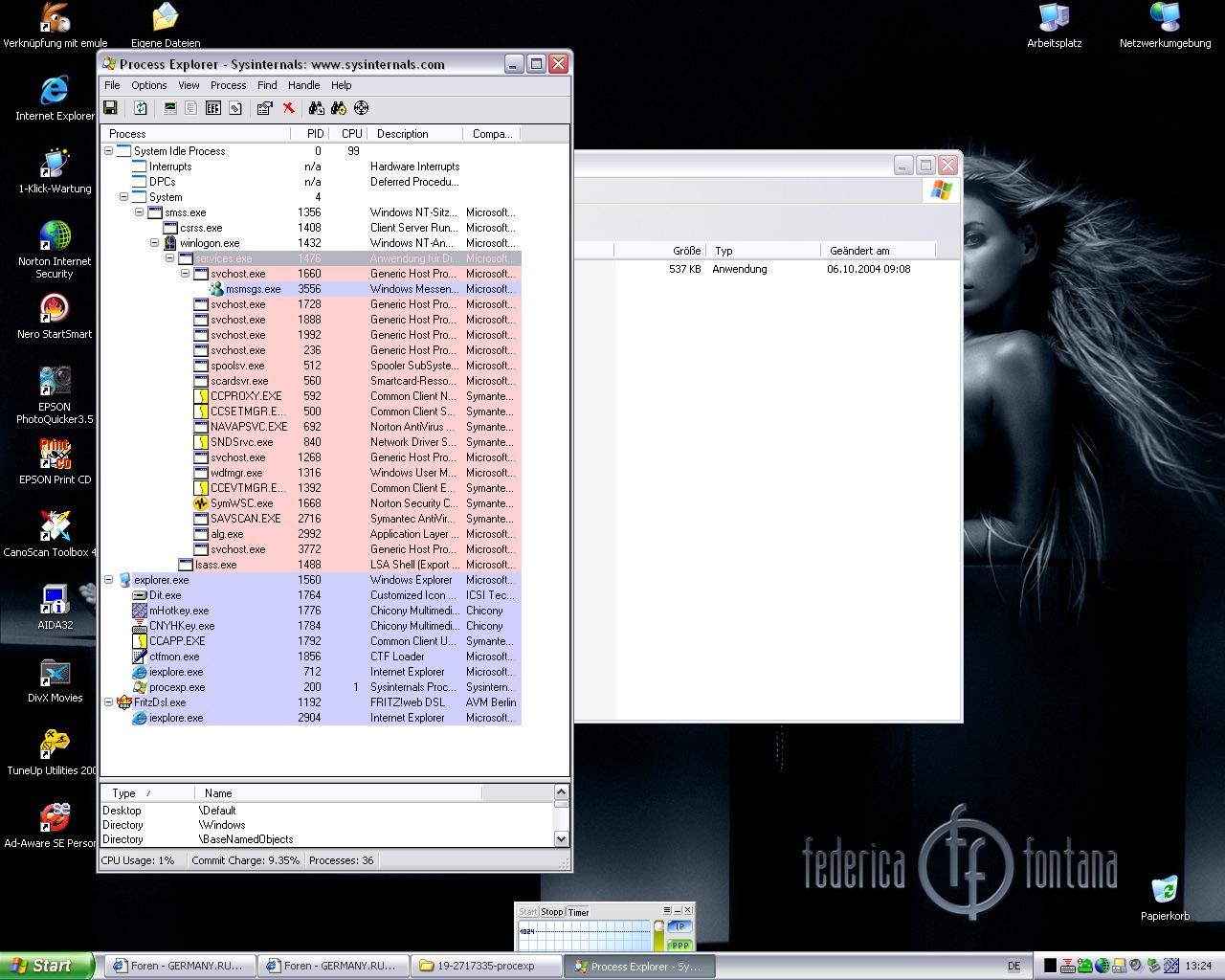Click the crosshair Find Window's Process icon
The height and width of the screenshot is (980, 1225).
(362, 108)
